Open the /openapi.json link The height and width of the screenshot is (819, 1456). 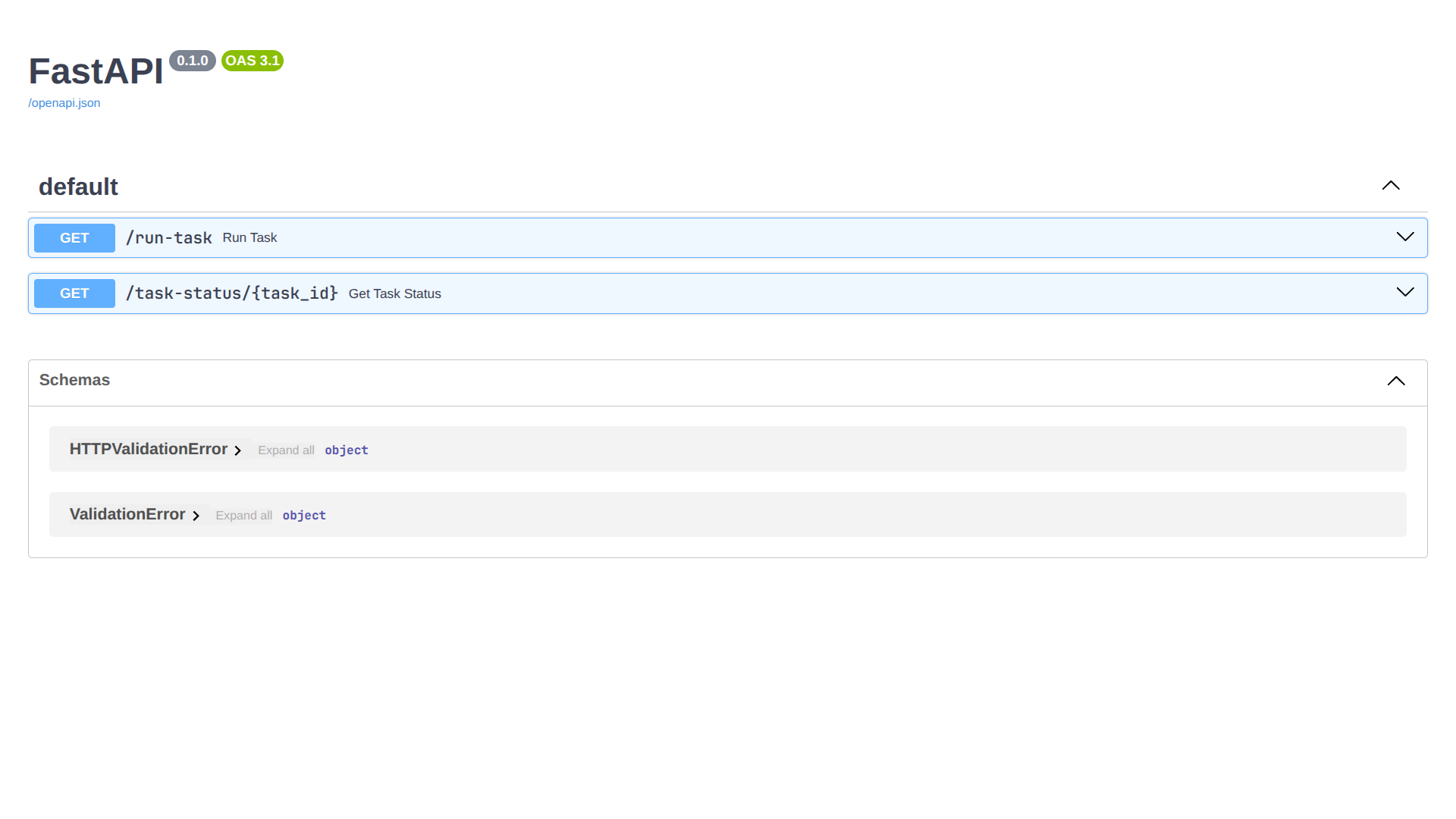64,103
